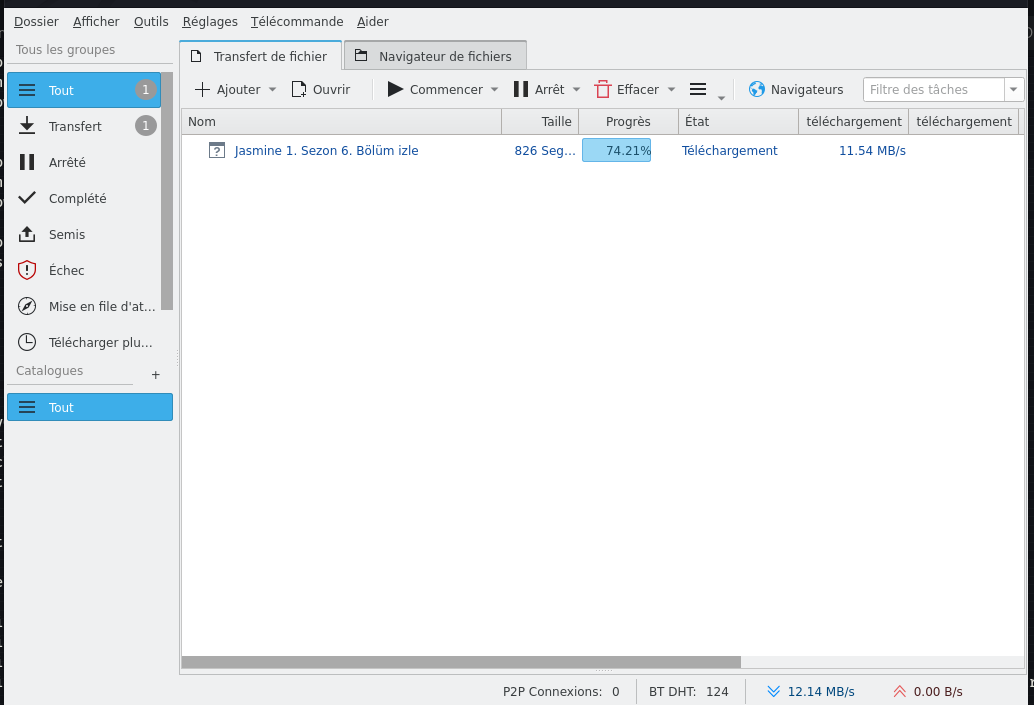Click the Transfert badge count 1
This screenshot has width=1034, height=705.
pos(146,125)
